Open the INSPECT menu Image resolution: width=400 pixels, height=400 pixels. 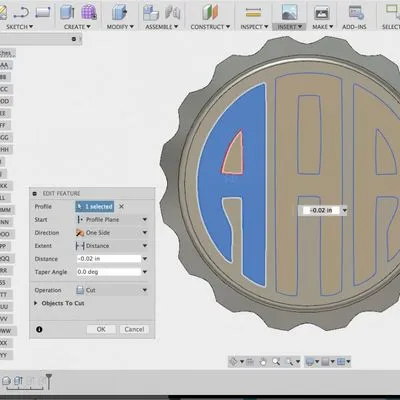[254, 27]
